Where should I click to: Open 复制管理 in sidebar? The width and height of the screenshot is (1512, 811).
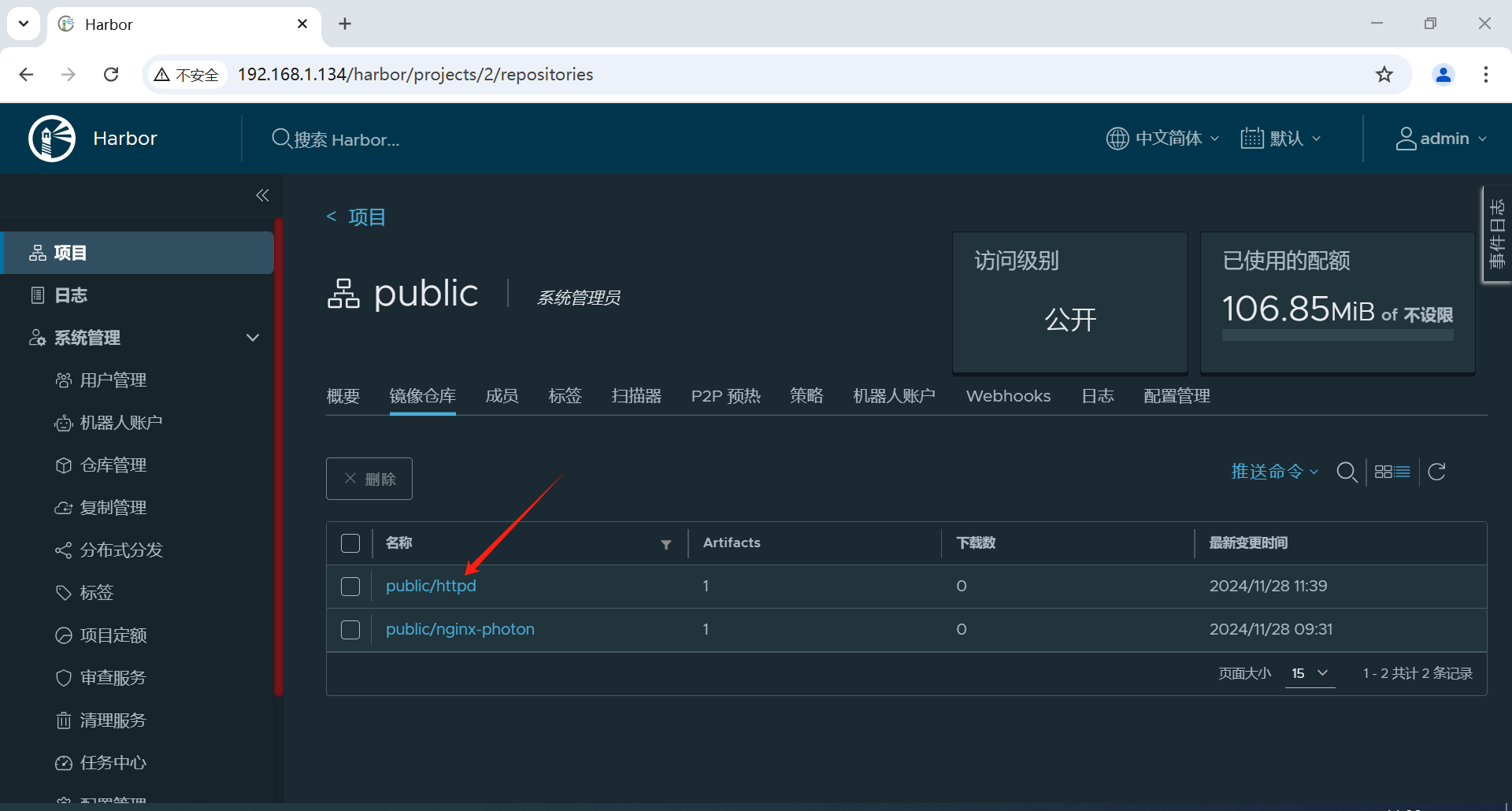tap(113, 508)
